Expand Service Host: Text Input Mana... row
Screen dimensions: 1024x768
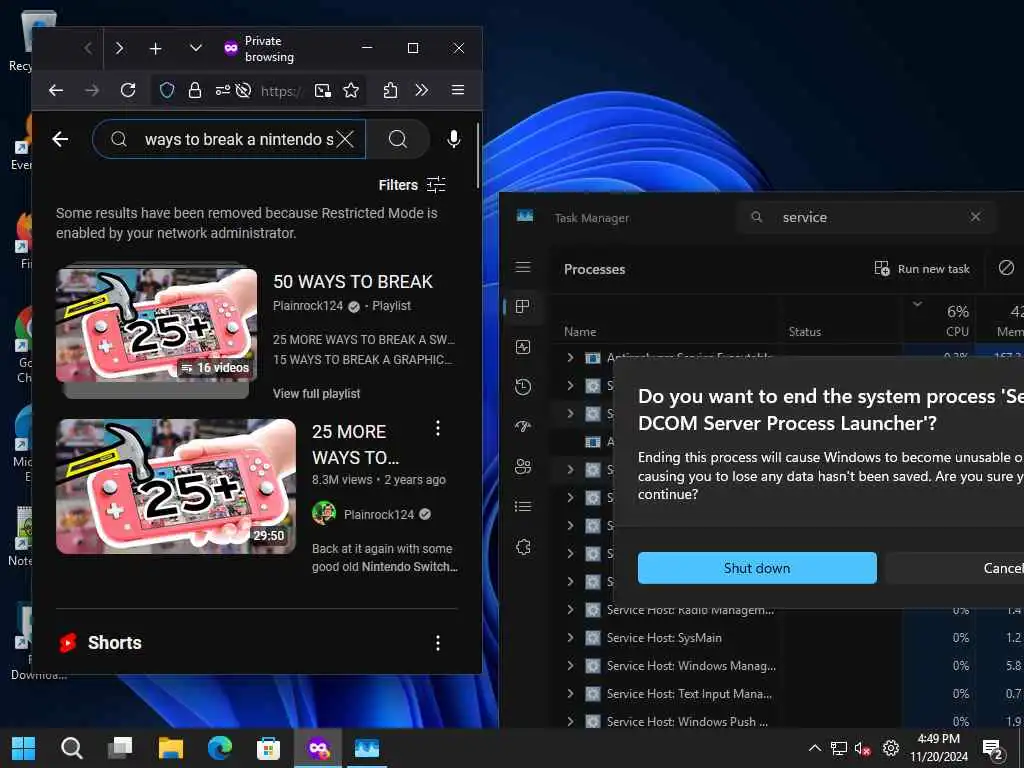(570, 694)
